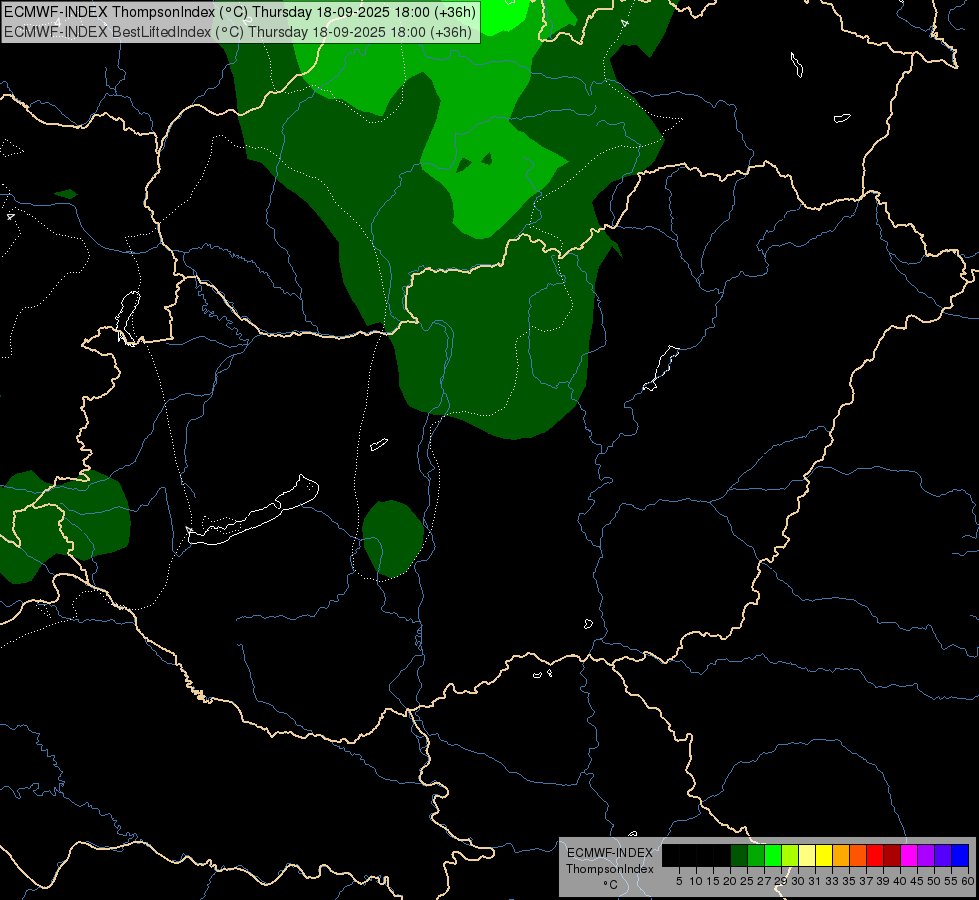
Task: Click the pale yellow 30–31 legend swatch
Action: tap(807, 855)
